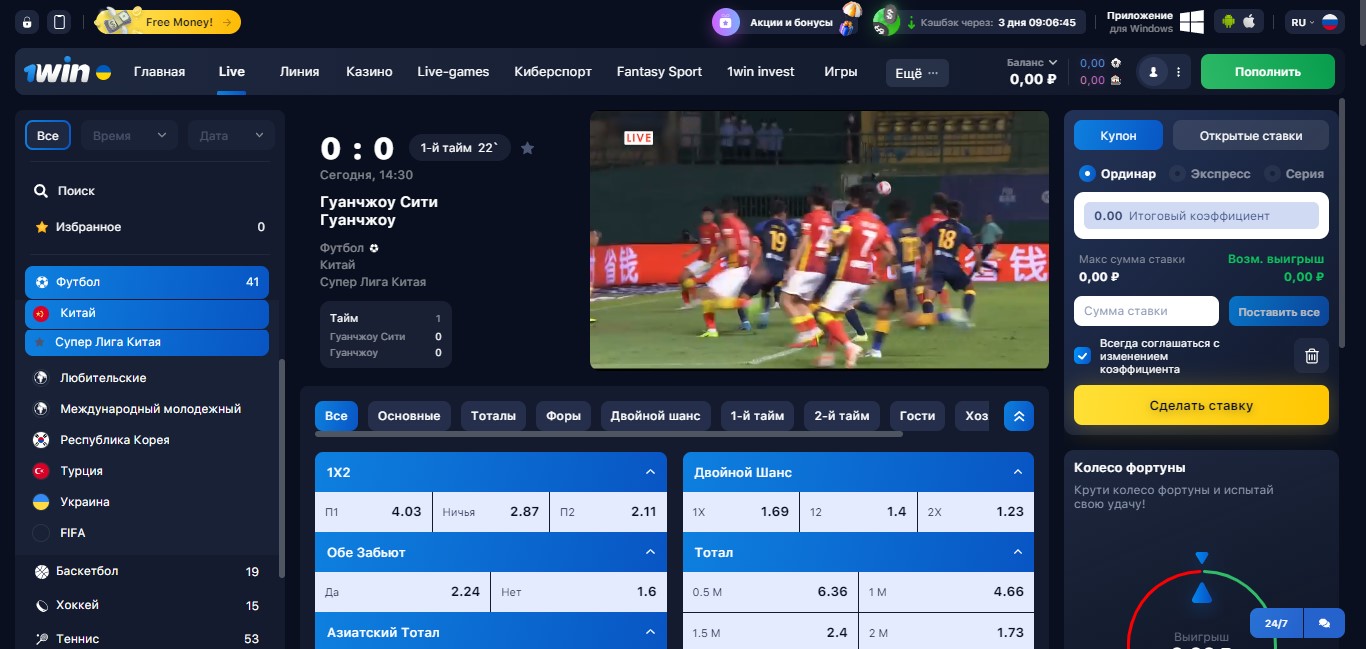This screenshot has height=649, width=1366.
Task: Click the Сделать ставку button
Action: point(1201,406)
